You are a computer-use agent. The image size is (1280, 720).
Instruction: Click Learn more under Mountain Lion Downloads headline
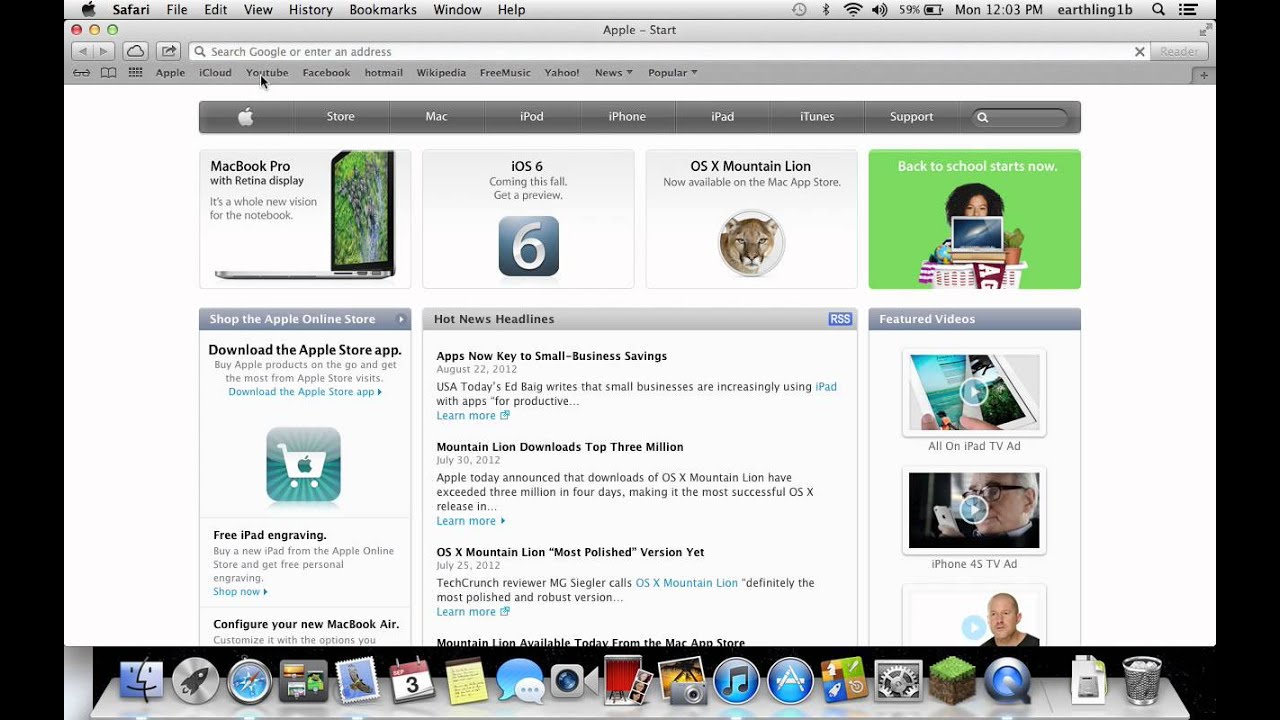470,521
